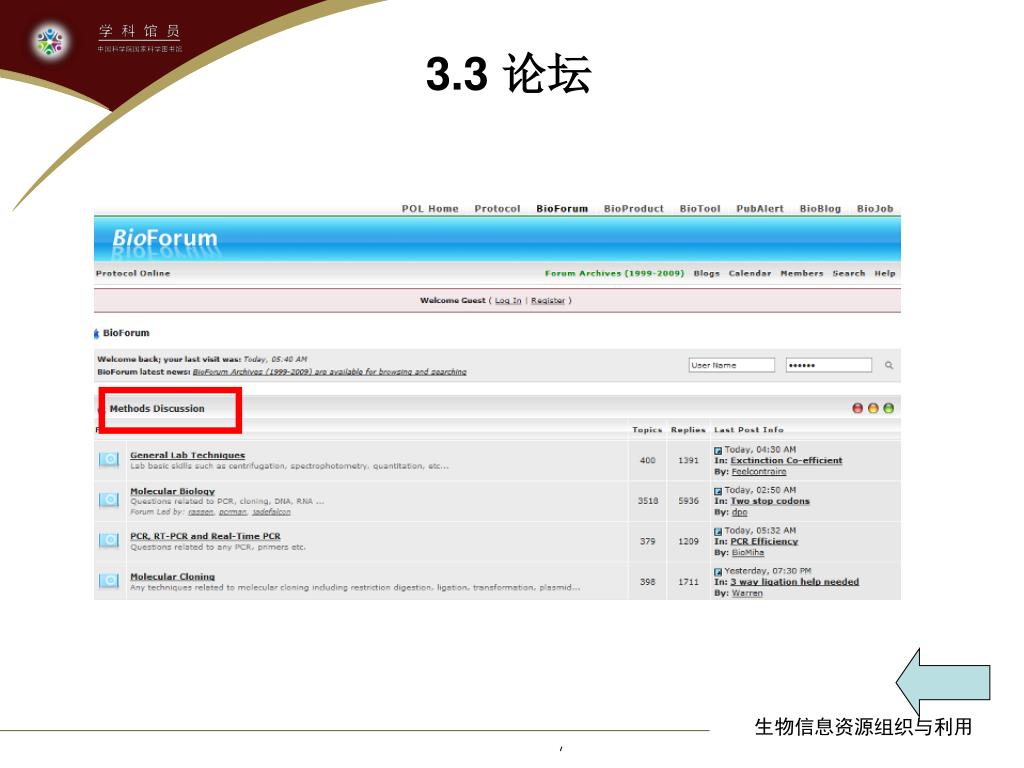
Task: Click the orange round button in Methods Discussion header
Action: pos(873,408)
